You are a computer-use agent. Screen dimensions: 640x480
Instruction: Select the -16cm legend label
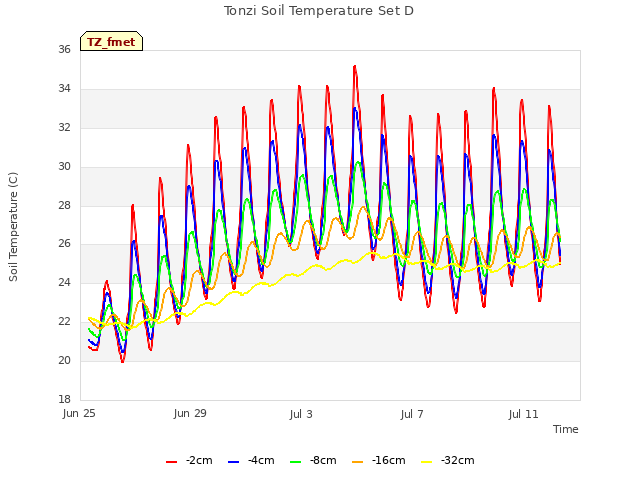tap(389, 460)
